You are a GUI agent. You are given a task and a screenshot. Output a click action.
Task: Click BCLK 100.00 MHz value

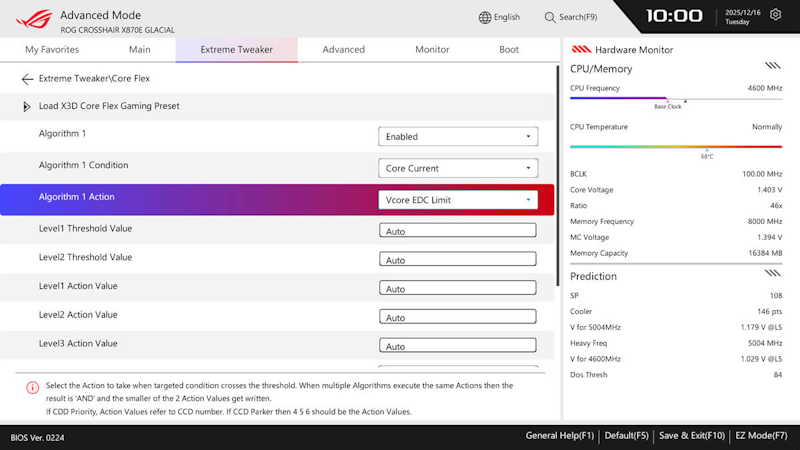762,174
